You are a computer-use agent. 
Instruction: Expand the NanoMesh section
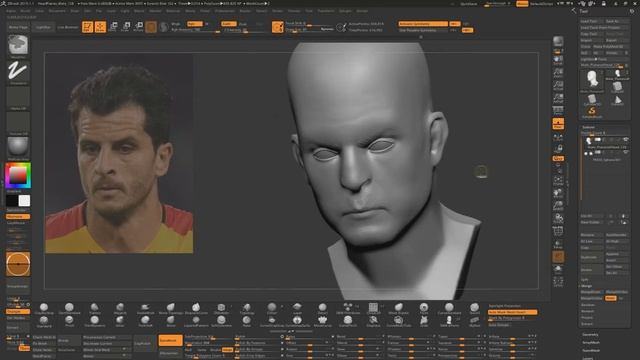tap(591, 350)
